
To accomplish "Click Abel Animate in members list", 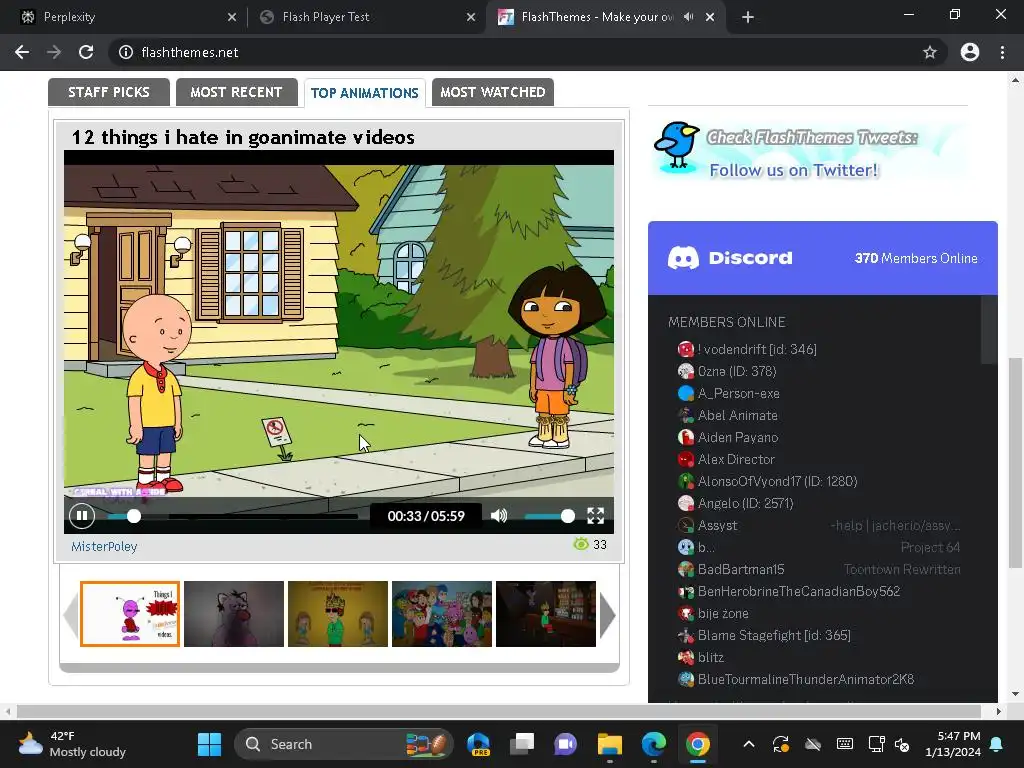I will (x=737, y=415).
